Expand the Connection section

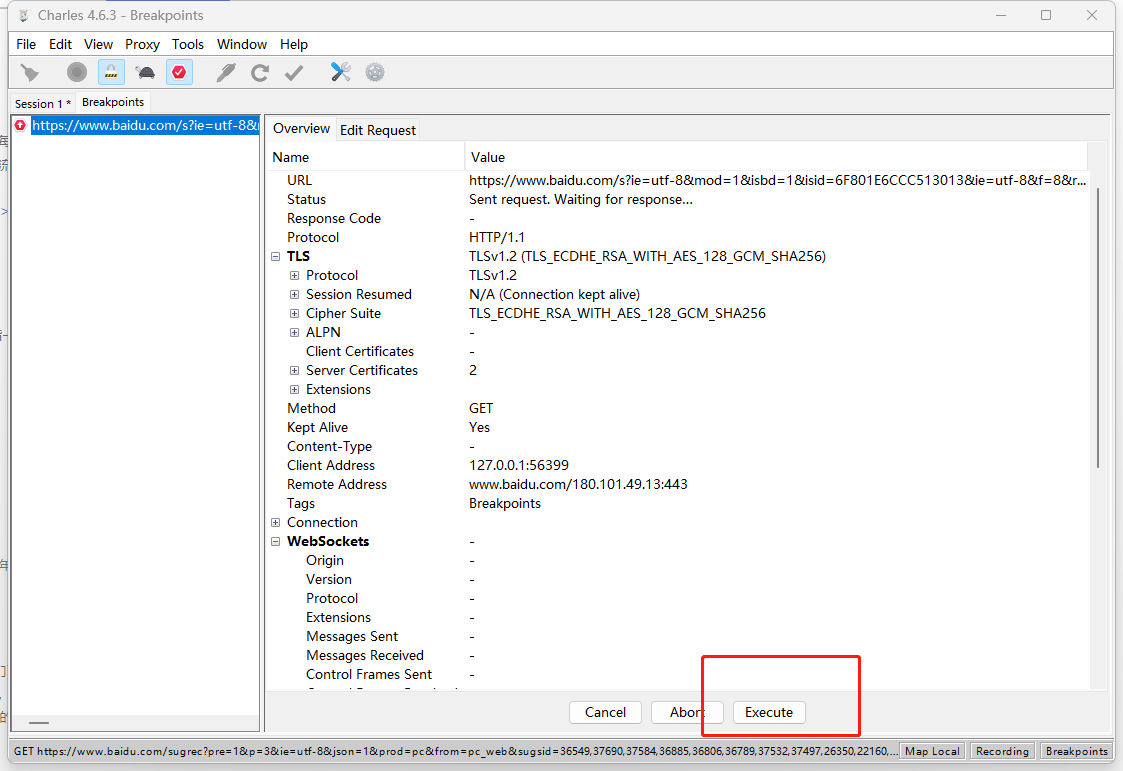click(275, 523)
